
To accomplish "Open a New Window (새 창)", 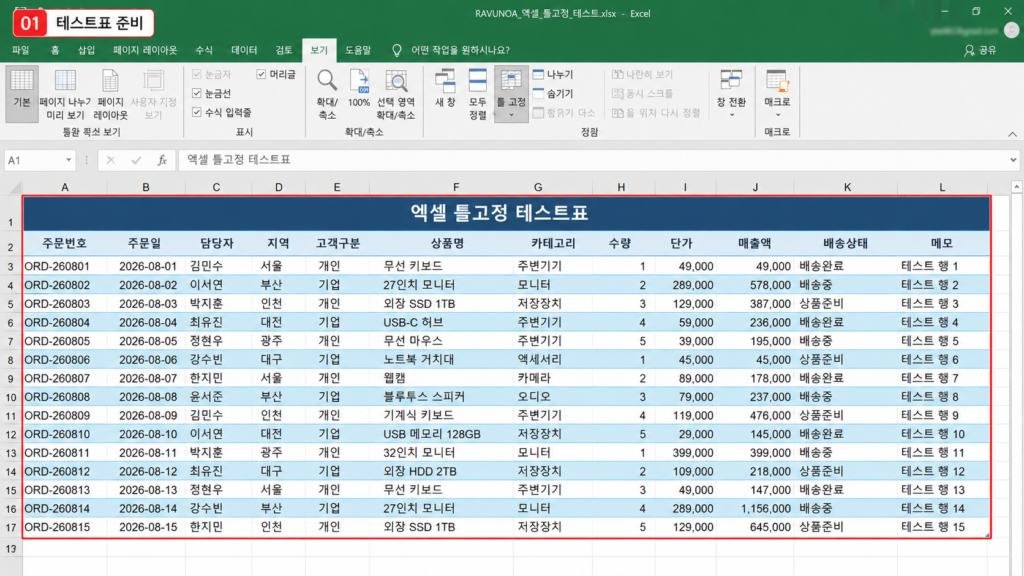I will (445, 88).
